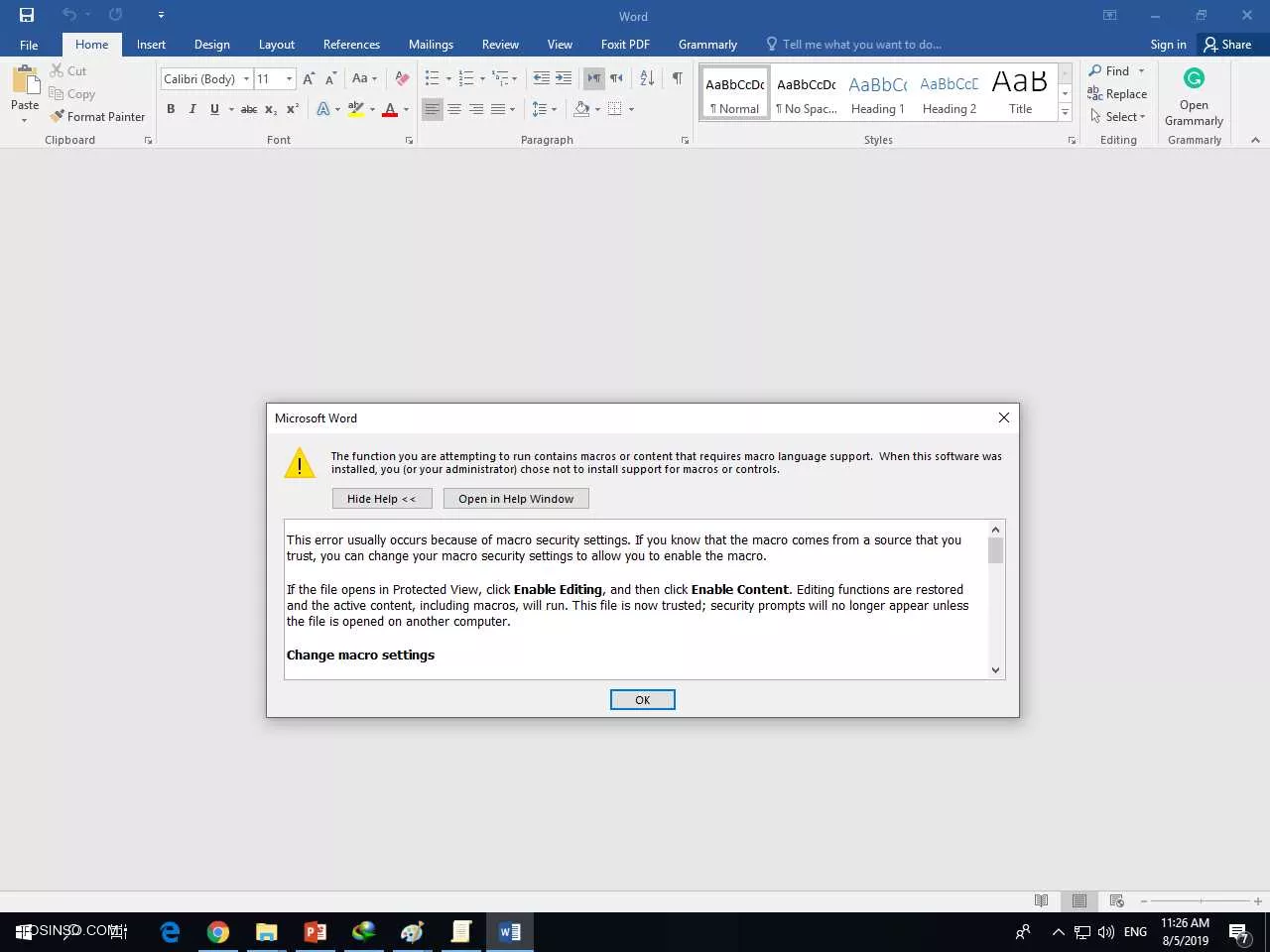
Task: Close the Microsoft Word dialog X
Action: point(1004,417)
